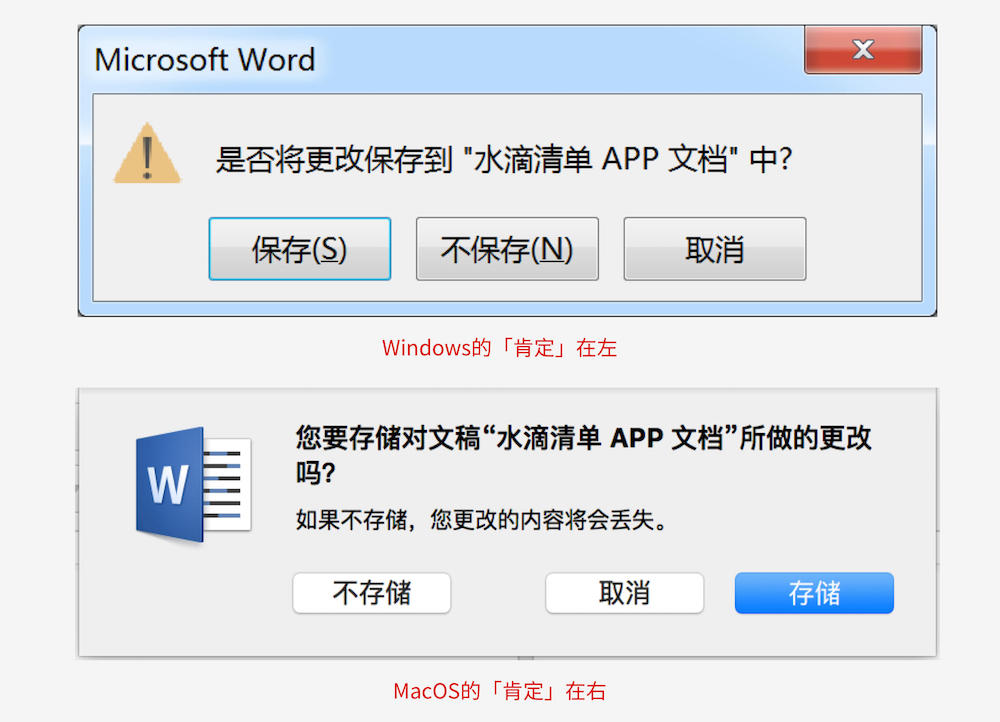Screen dimensions: 1000x722
Task: Click the Microsoft Word title text
Action: point(205,60)
